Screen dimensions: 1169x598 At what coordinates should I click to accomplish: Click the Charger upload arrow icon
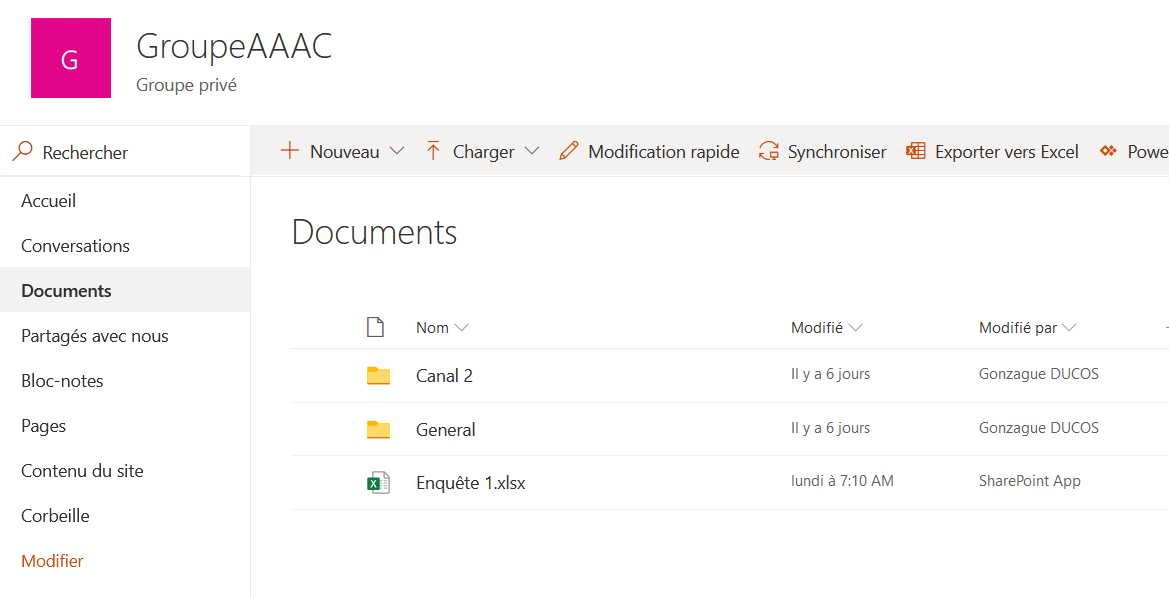[x=433, y=151]
